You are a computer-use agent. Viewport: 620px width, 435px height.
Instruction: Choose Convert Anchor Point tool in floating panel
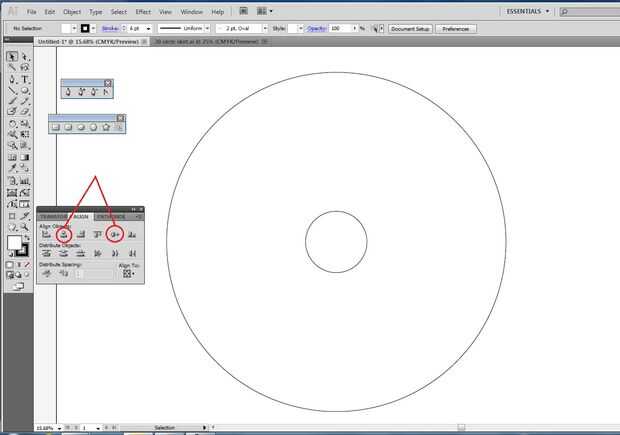[106, 92]
